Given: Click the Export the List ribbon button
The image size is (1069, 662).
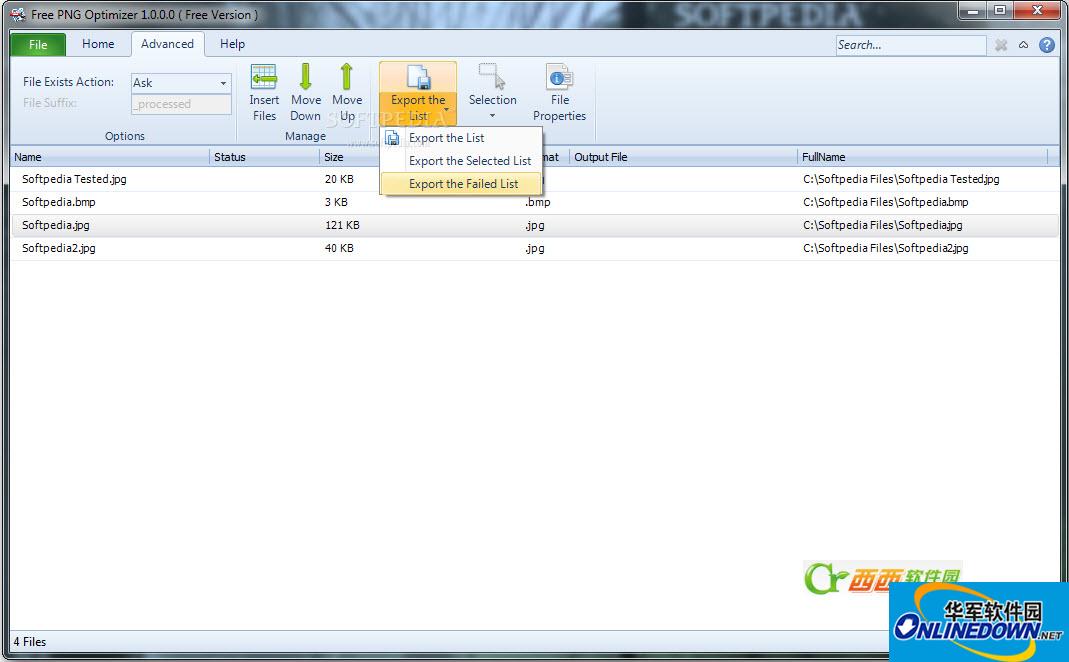Looking at the screenshot, I should pos(418,93).
